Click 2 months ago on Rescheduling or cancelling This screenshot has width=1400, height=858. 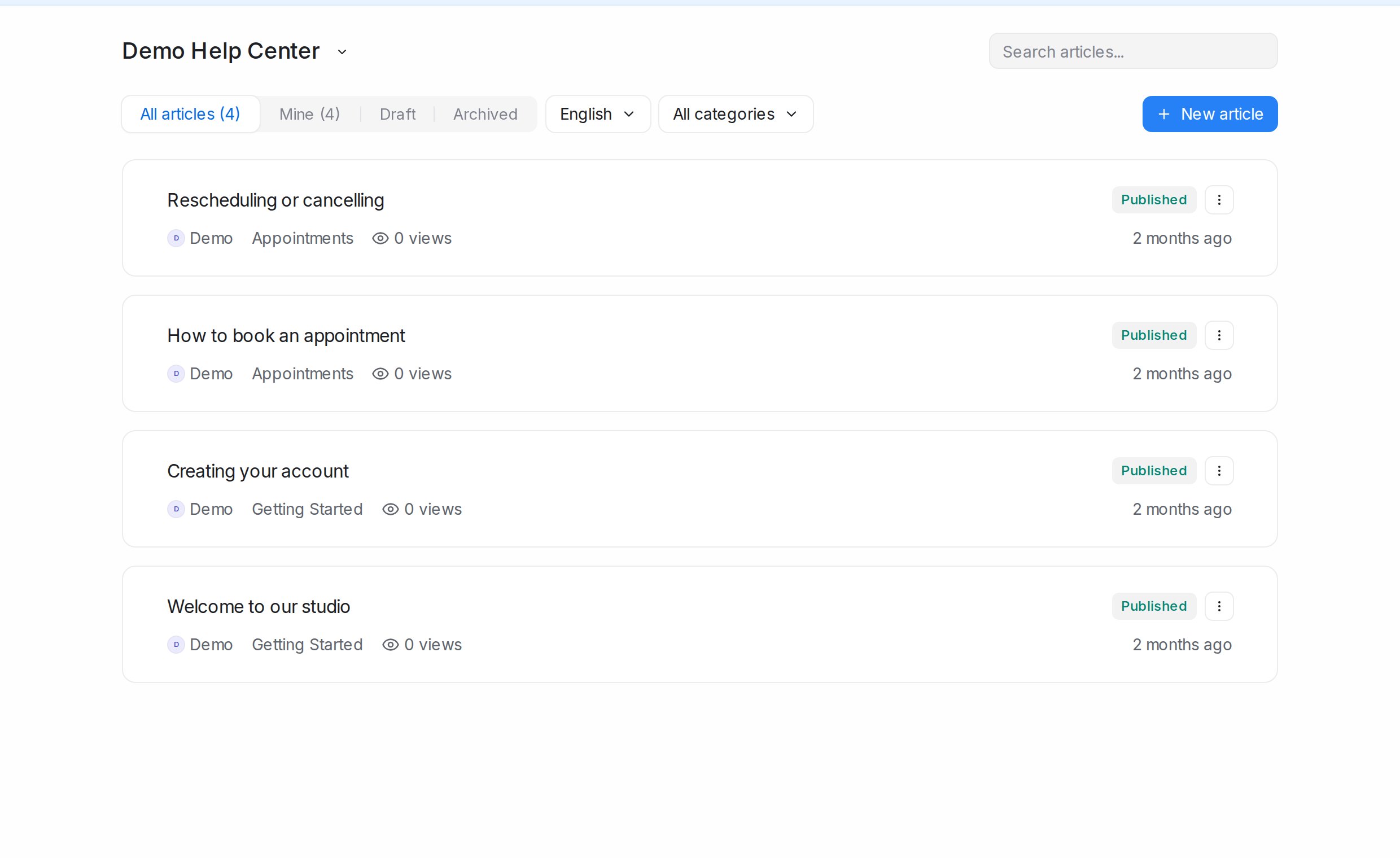1182,239
